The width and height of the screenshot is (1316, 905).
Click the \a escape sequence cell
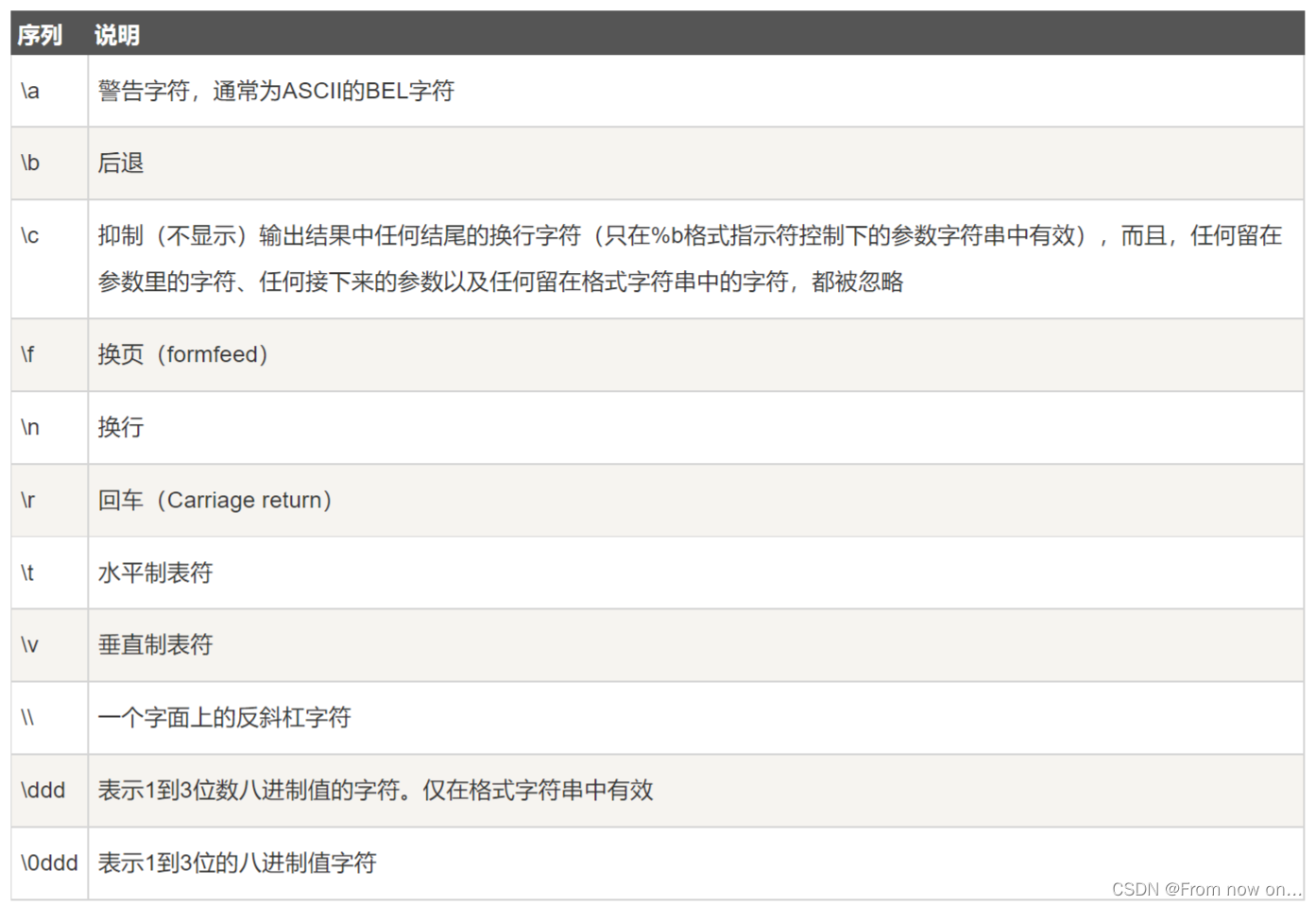pos(30,91)
